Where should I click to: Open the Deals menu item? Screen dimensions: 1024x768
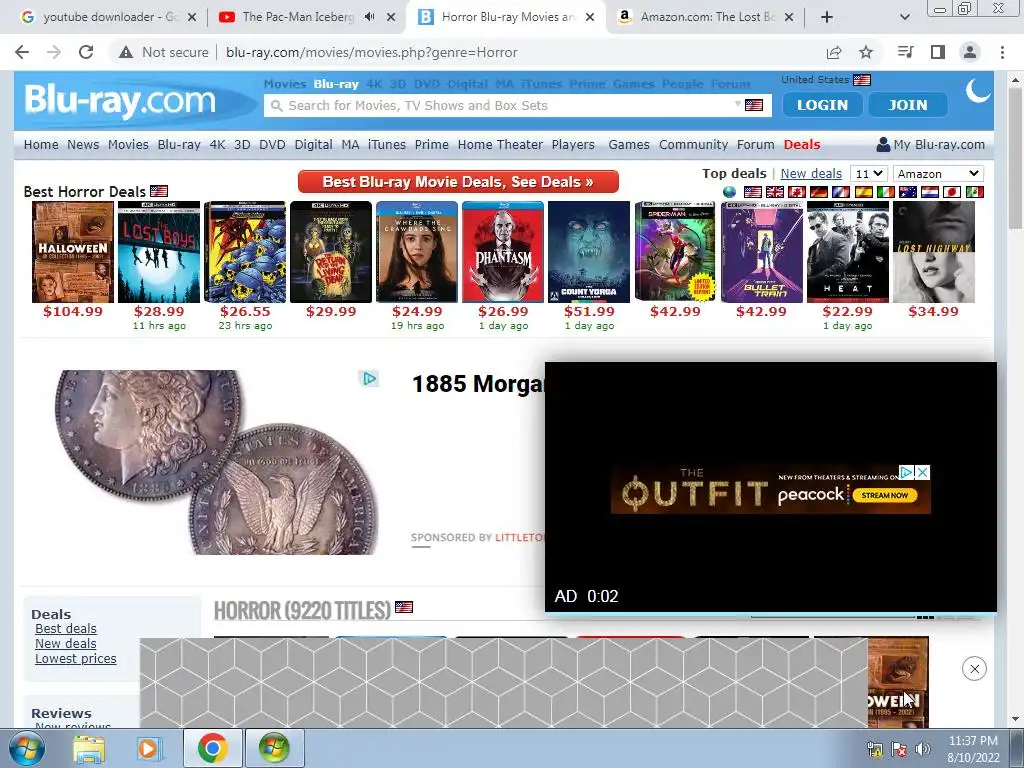(x=802, y=144)
